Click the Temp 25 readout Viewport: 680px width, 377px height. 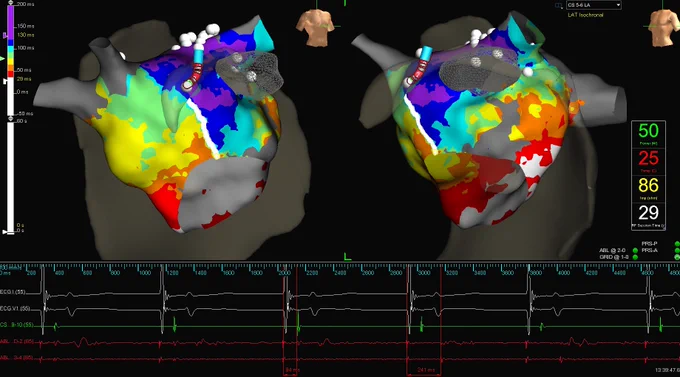[x=648, y=161]
